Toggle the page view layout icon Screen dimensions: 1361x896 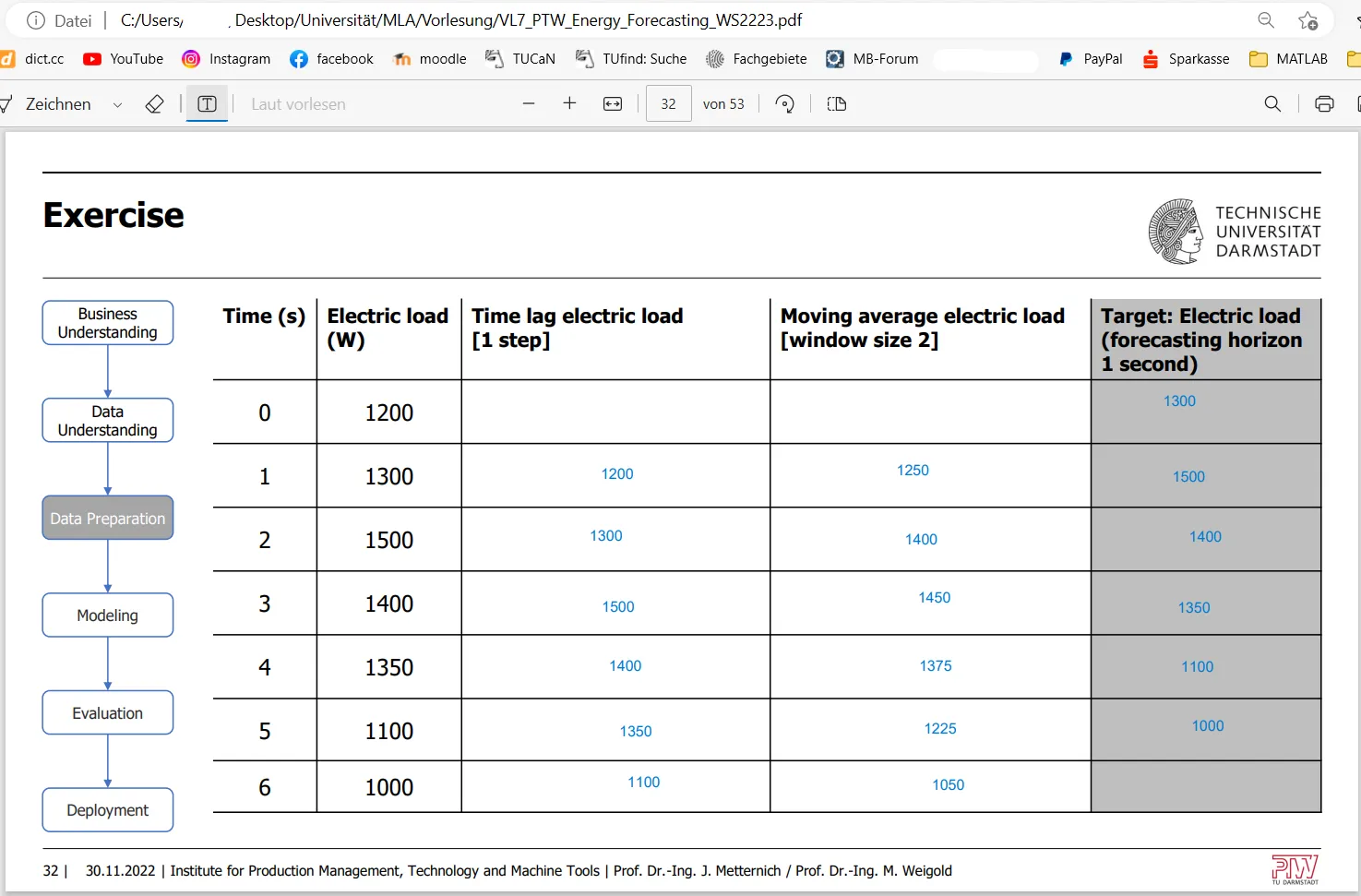837,104
